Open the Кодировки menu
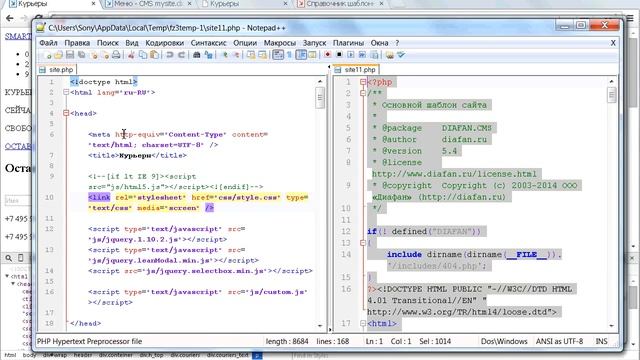640x360 pixels. coord(164,43)
